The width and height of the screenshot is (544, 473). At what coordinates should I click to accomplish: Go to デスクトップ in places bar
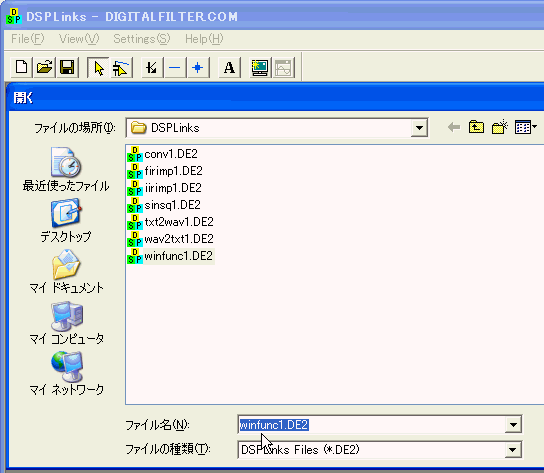(x=66, y=220)
